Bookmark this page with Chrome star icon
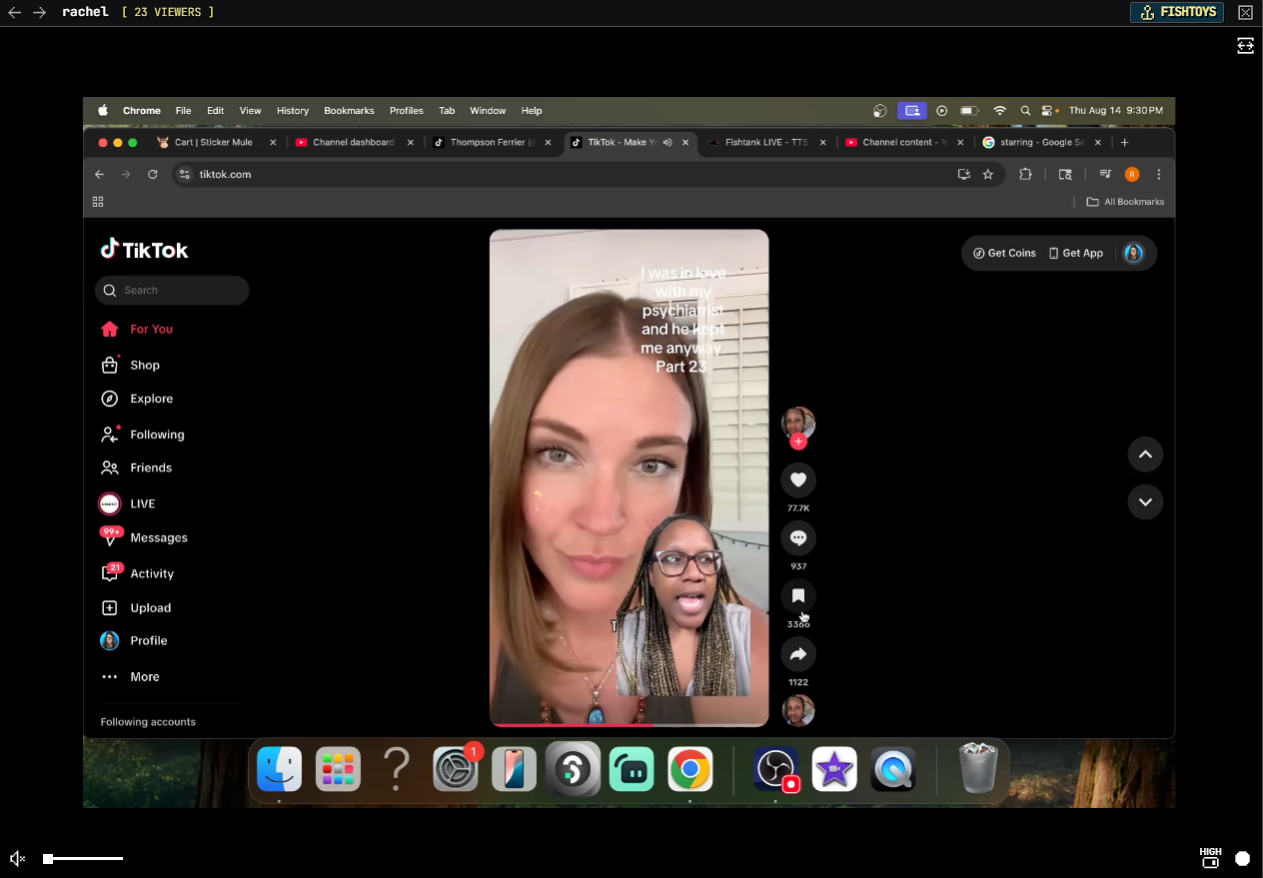Screen dimensions: 1263x878 coord(988,174)
